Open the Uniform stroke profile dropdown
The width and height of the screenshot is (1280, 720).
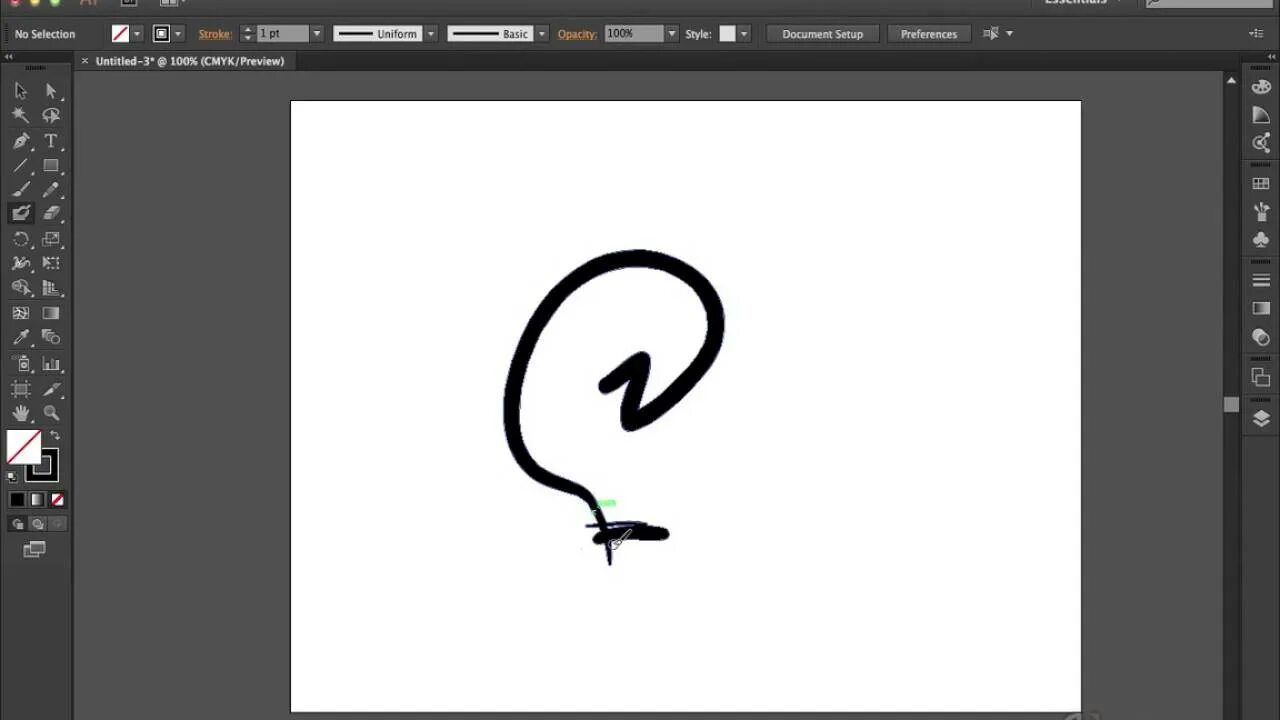(430, 33)
